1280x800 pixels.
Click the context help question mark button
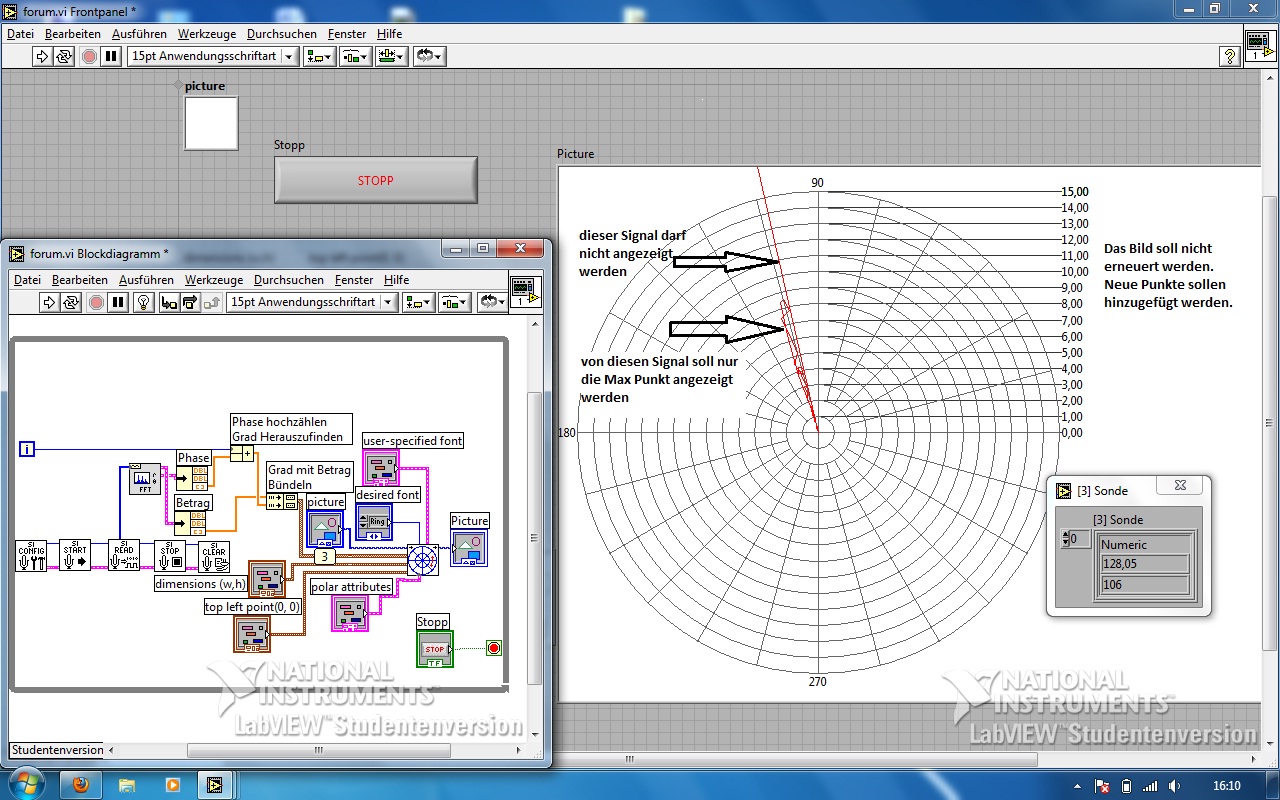click(x=1229, y=57)
